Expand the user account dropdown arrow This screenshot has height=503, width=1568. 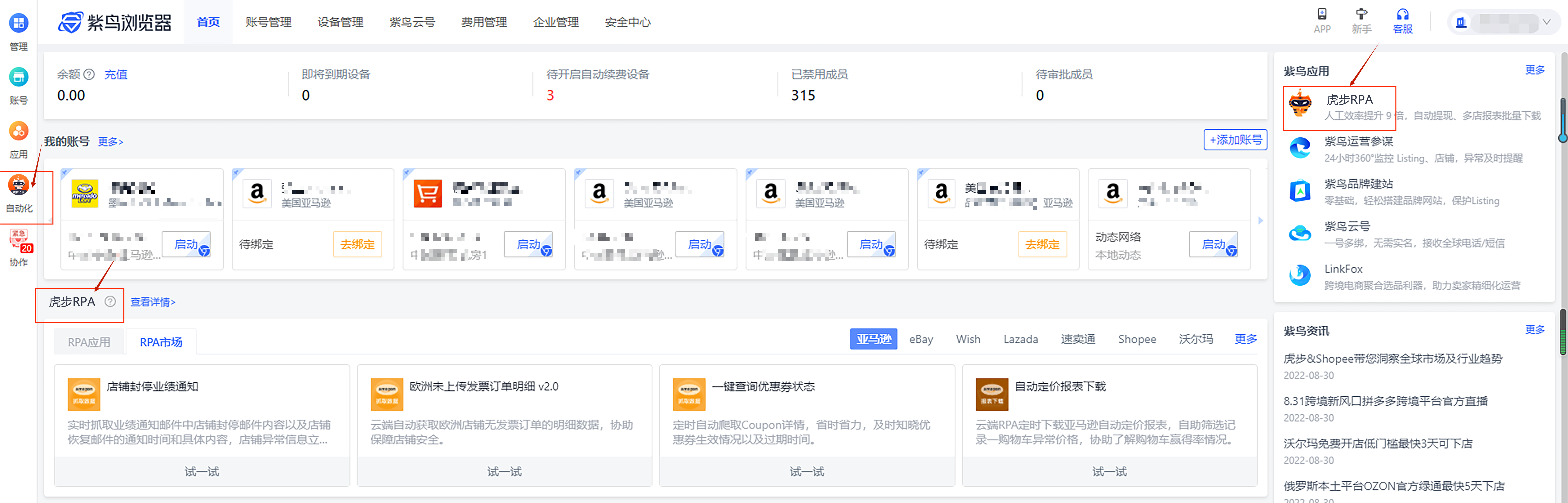coord(1547,22)
